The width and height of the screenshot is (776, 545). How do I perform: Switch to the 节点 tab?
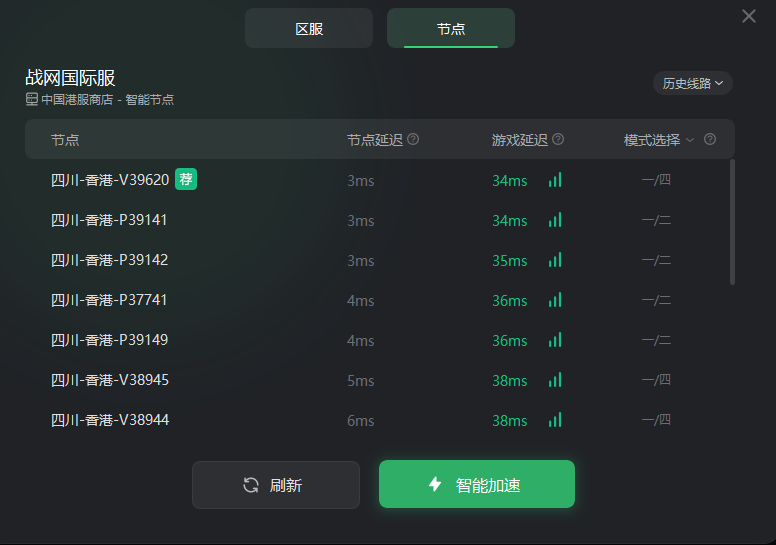451,28
